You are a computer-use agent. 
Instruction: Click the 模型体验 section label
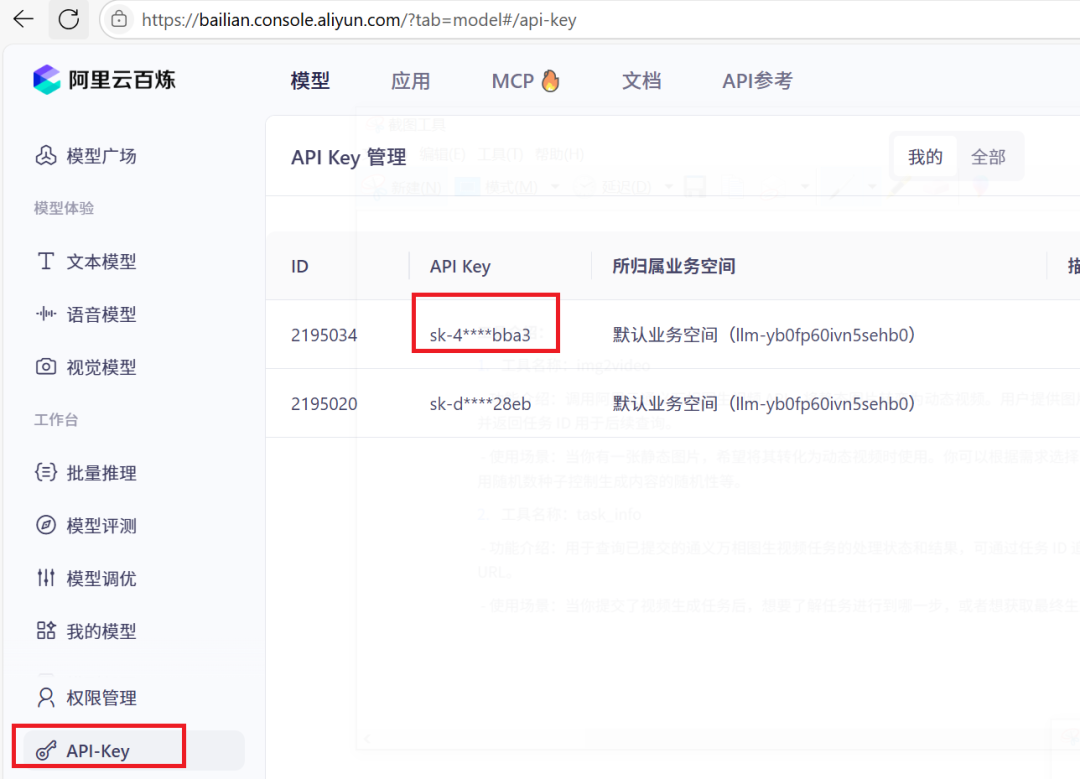click(x=64, y=208)
